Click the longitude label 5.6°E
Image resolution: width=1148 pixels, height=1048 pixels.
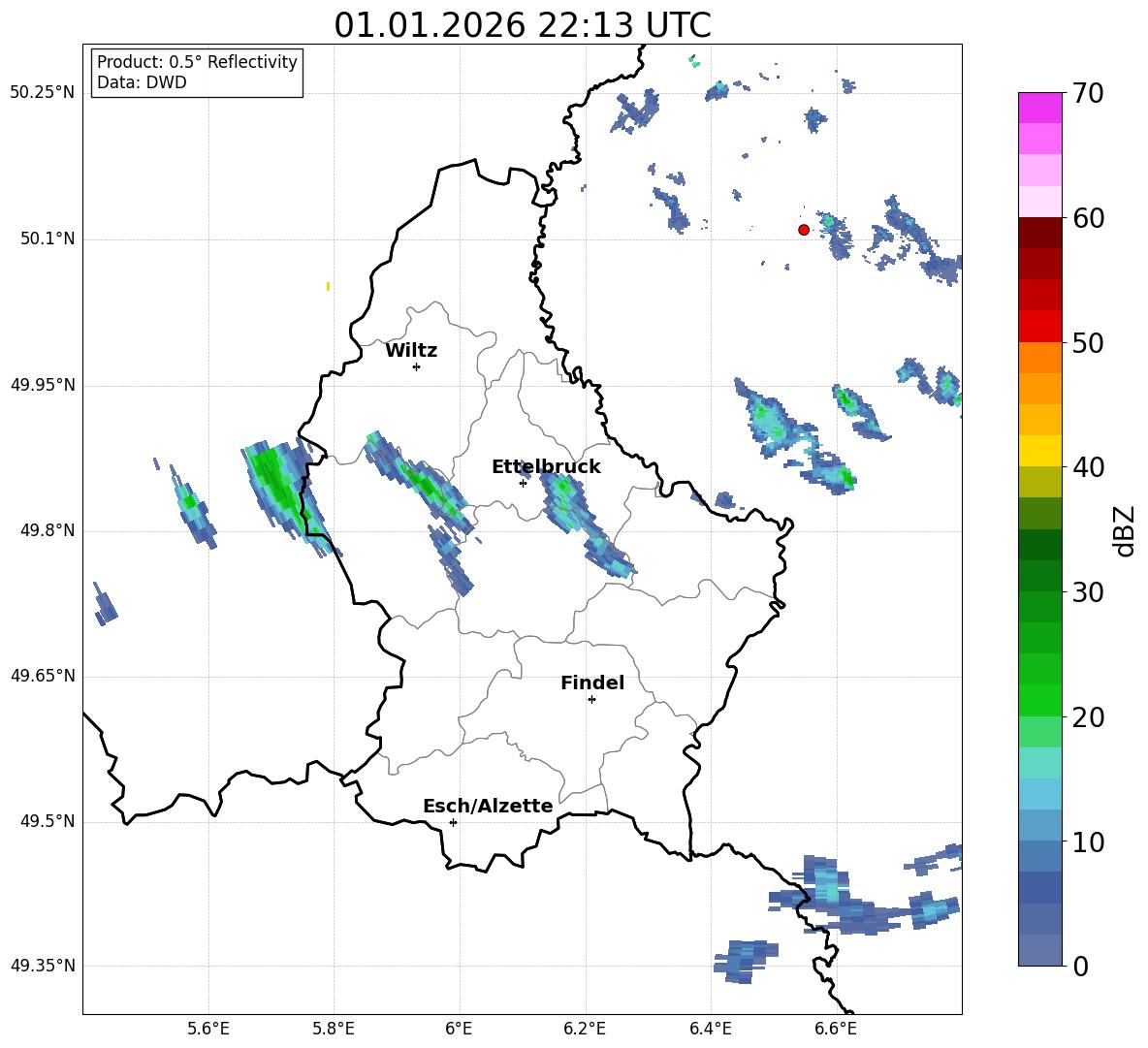coord(208,1029)
